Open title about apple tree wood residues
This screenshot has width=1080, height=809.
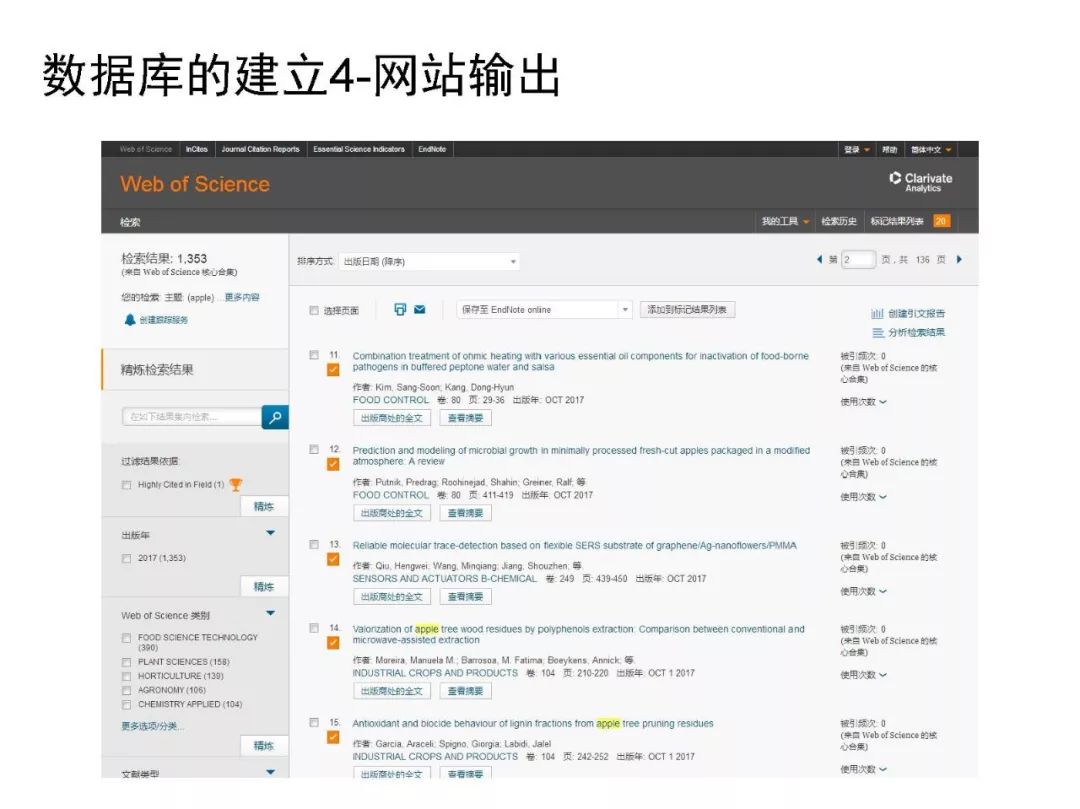[x=579, y=634]
